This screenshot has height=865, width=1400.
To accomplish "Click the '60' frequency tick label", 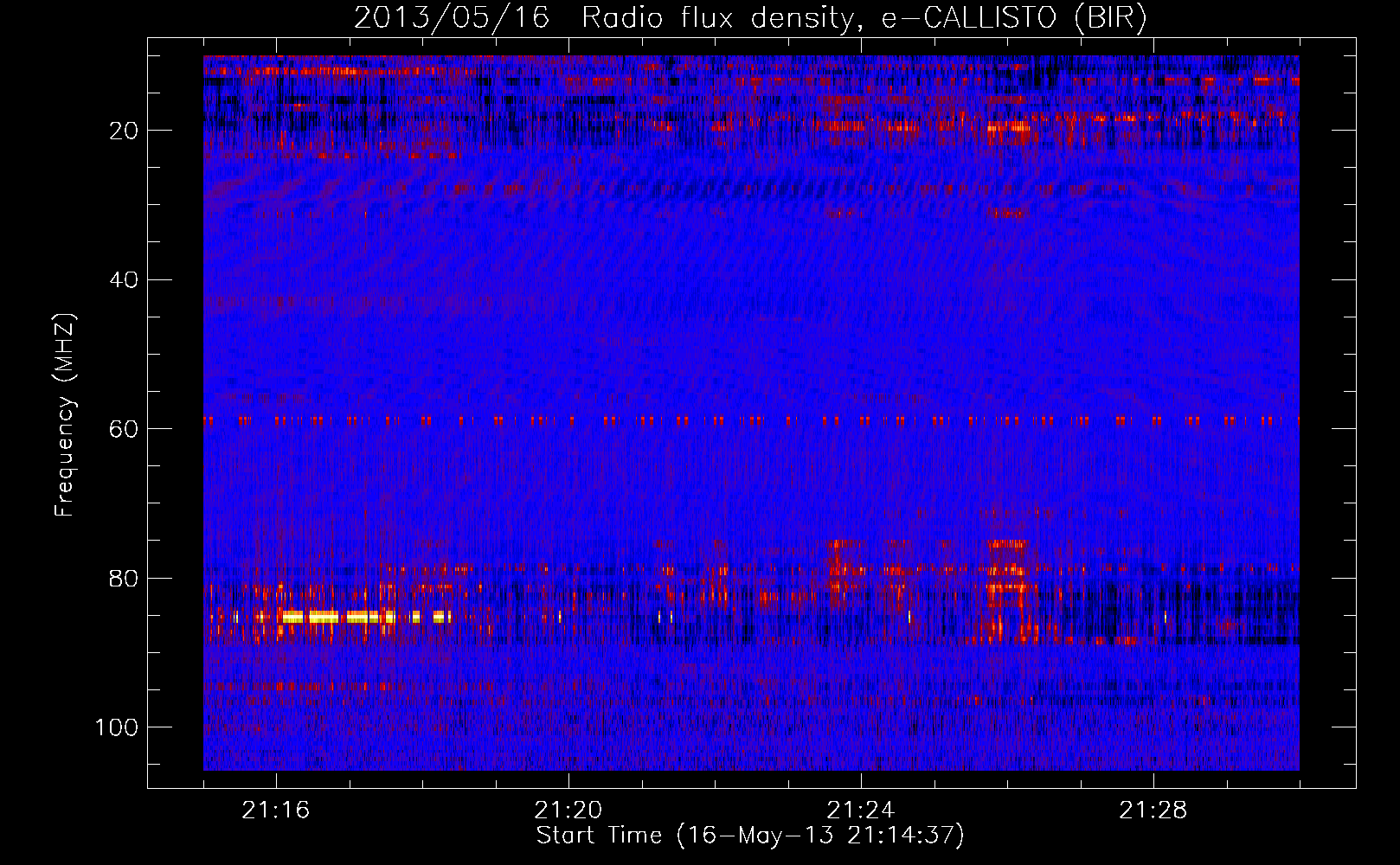I will (124, 429).
